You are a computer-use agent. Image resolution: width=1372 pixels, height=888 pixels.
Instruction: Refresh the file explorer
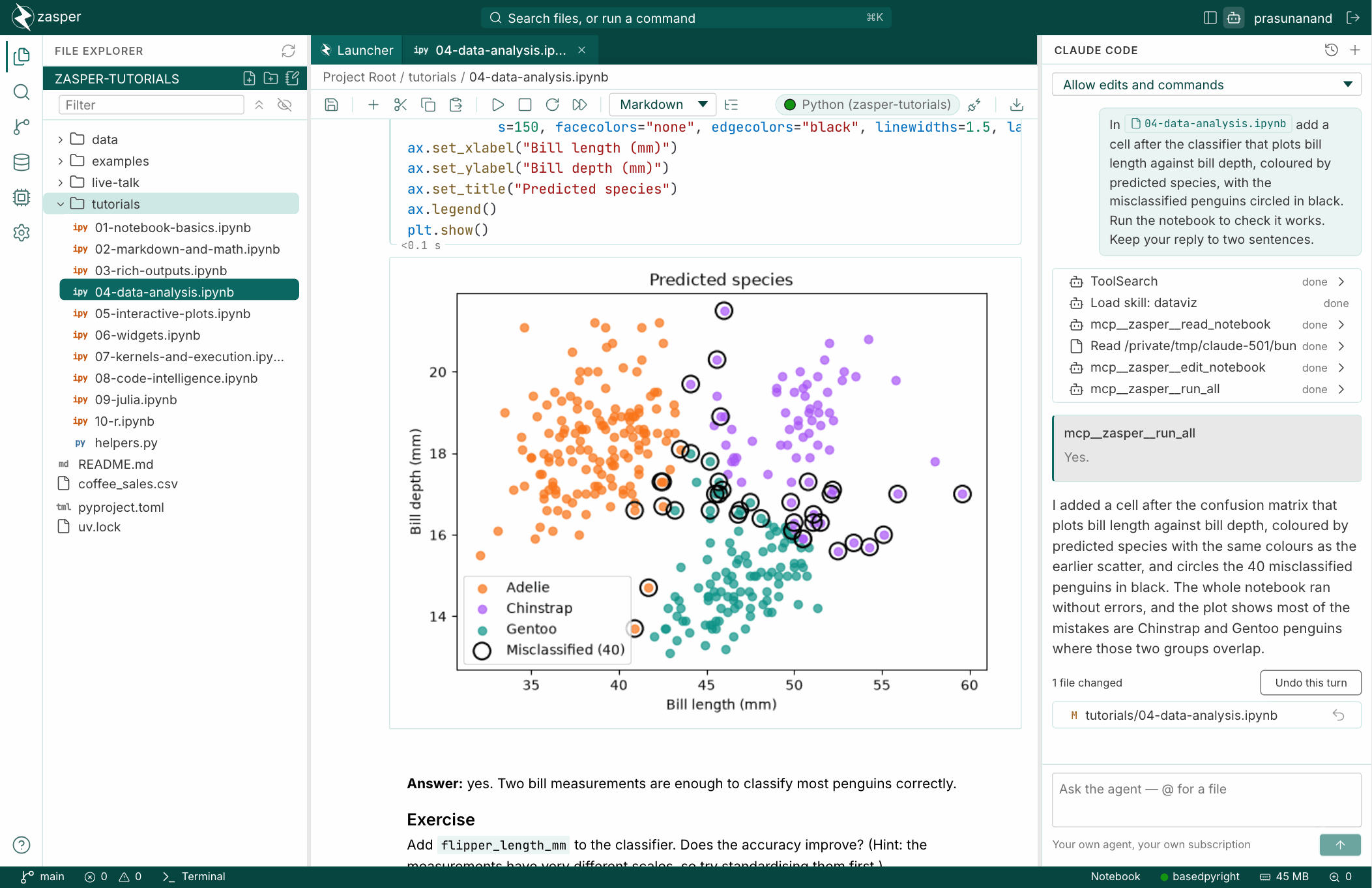(x=288, y=51)
